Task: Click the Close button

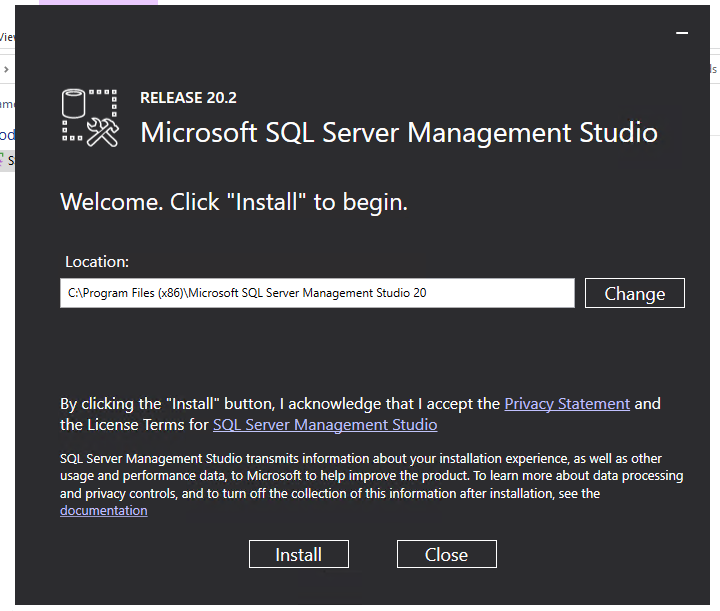Action: coord(446,554)
